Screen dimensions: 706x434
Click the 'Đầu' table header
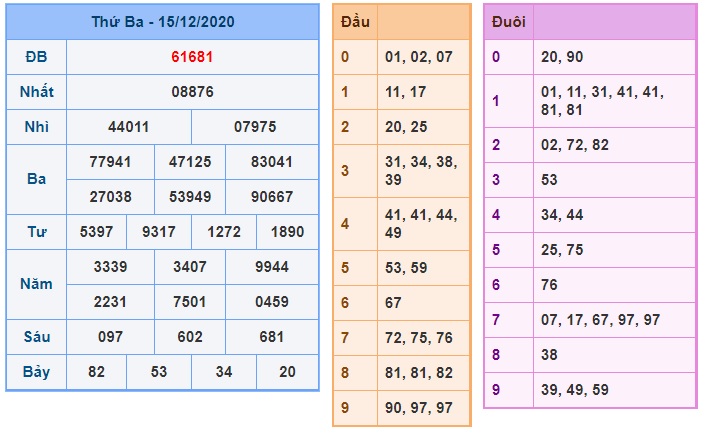(355, 22)
